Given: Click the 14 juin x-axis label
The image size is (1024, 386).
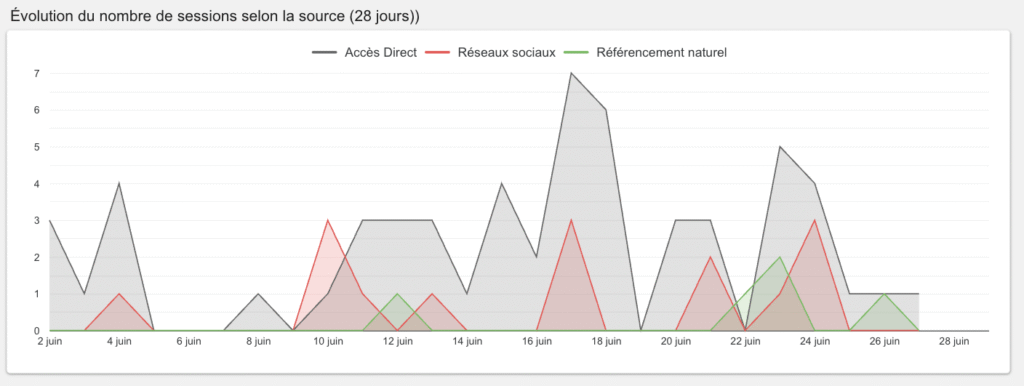Looking at the screenshot, I should [x=467, y=341].
